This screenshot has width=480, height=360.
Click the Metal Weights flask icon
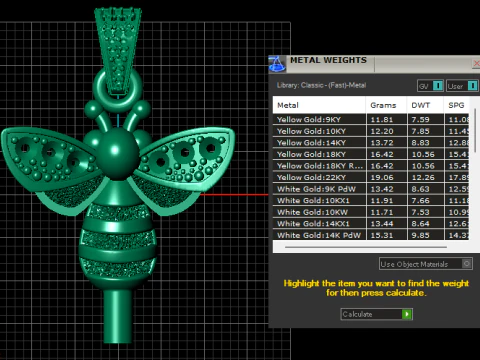[x=277, y=64]
